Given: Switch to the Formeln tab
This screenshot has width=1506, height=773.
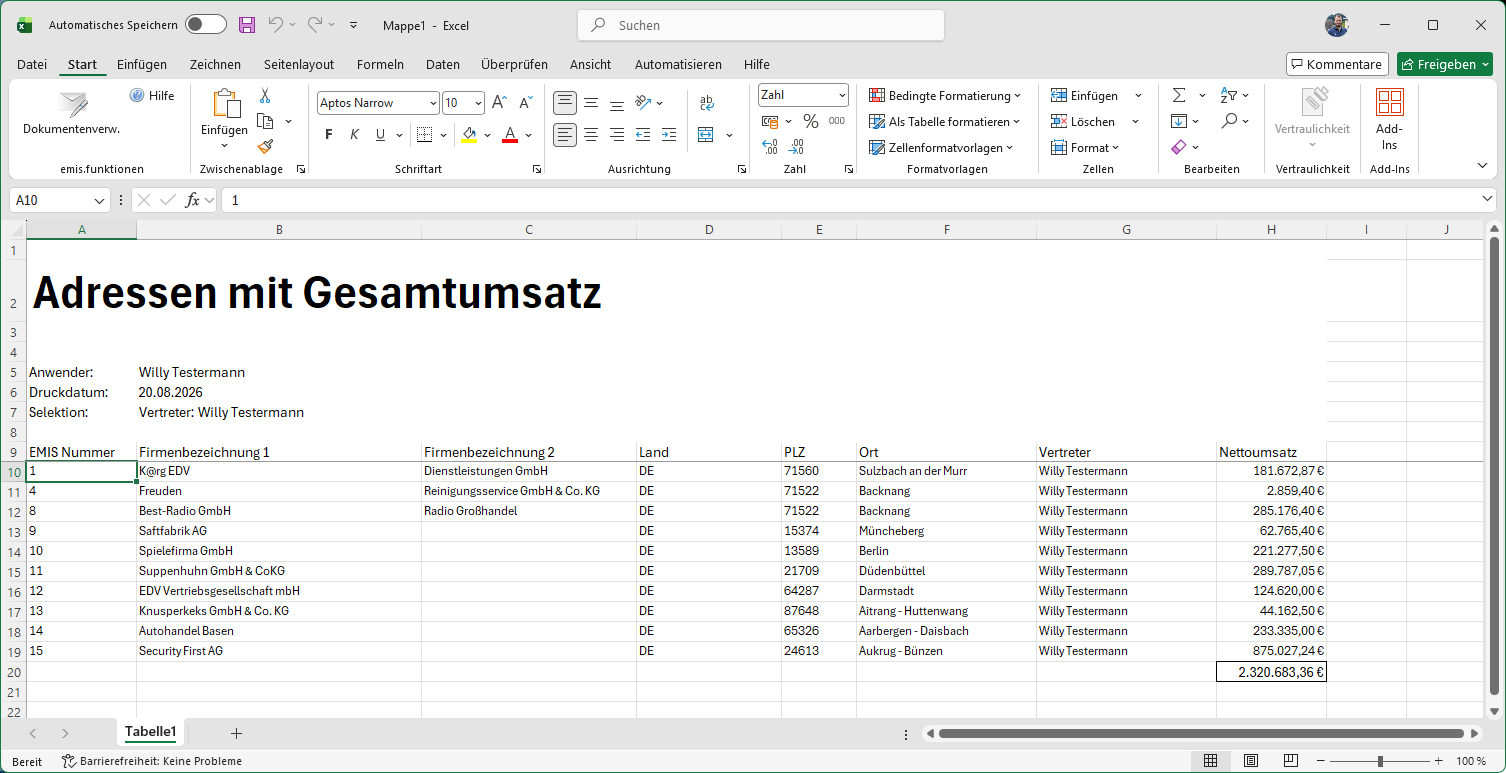Looking at the screenshot, I should click(380, 64).
